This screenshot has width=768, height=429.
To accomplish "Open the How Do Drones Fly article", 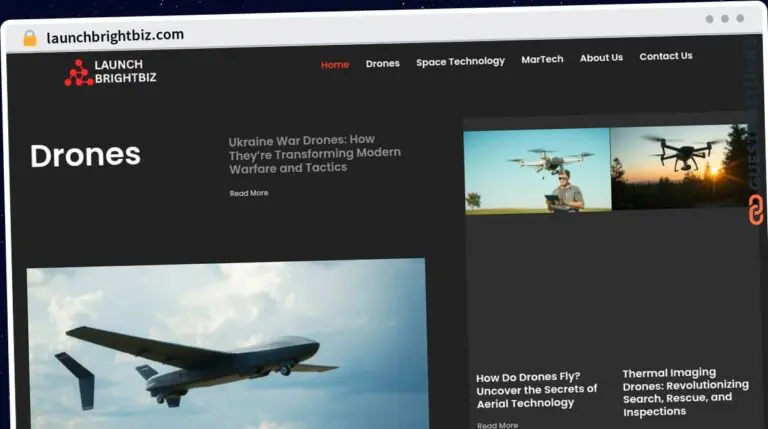I will click(536, 389).
